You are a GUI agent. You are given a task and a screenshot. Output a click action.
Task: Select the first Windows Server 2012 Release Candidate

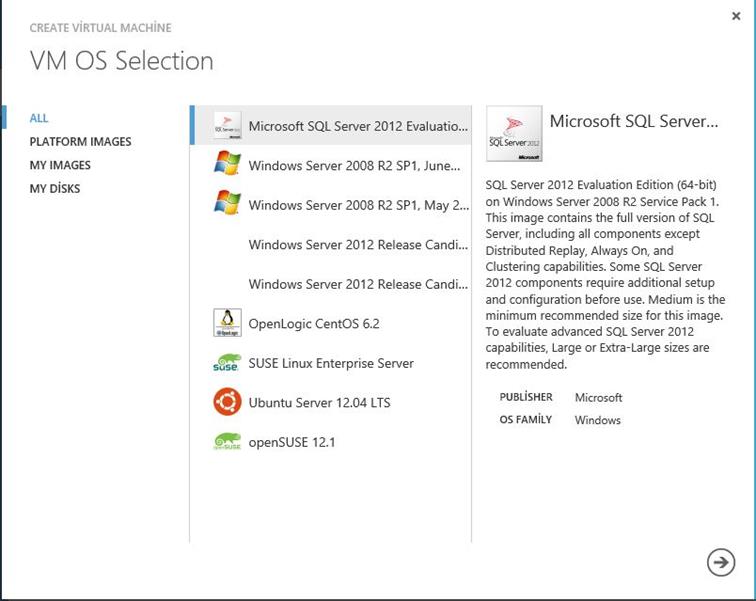(332, 244)
